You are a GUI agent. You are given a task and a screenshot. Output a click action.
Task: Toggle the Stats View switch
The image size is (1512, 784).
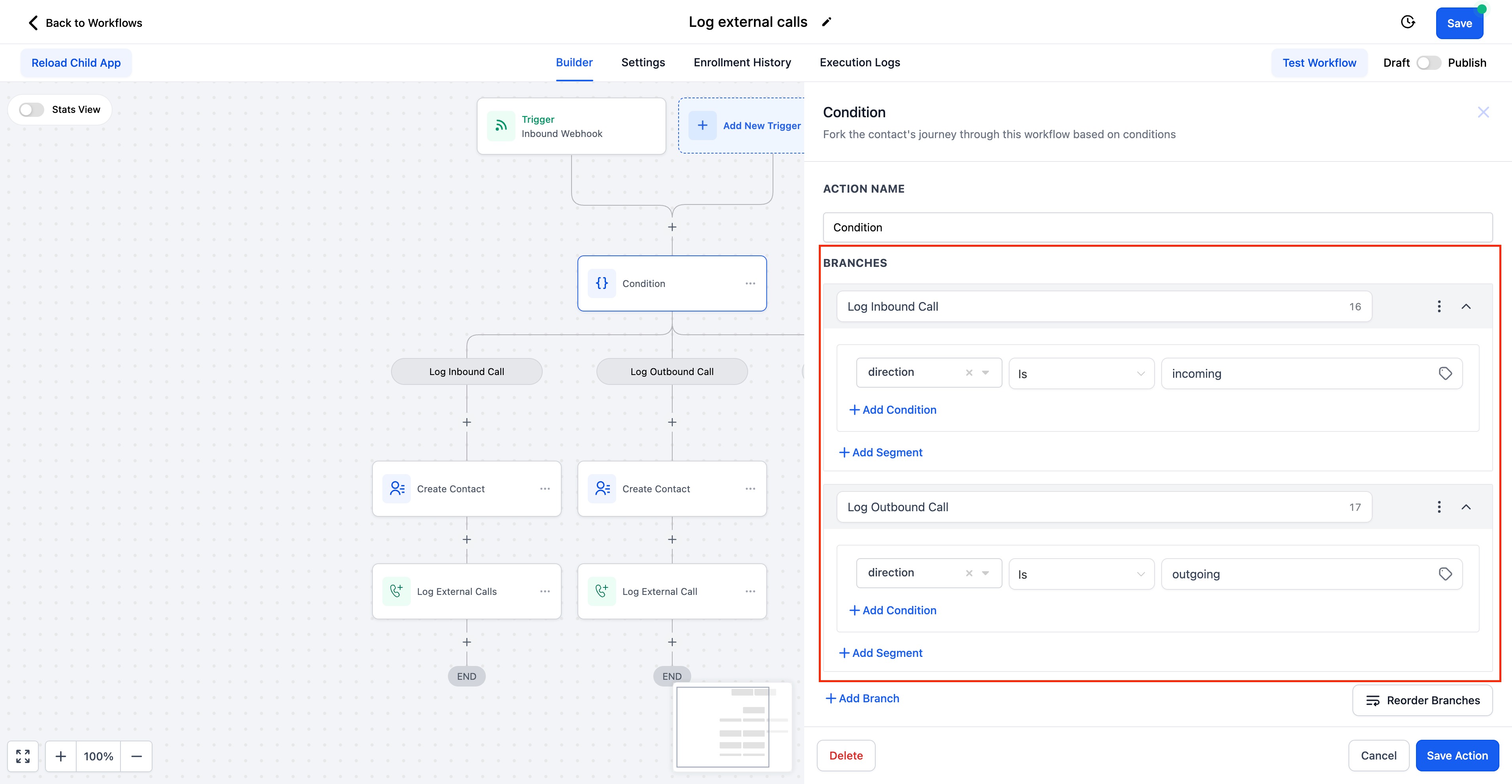[x=32, y=110]
